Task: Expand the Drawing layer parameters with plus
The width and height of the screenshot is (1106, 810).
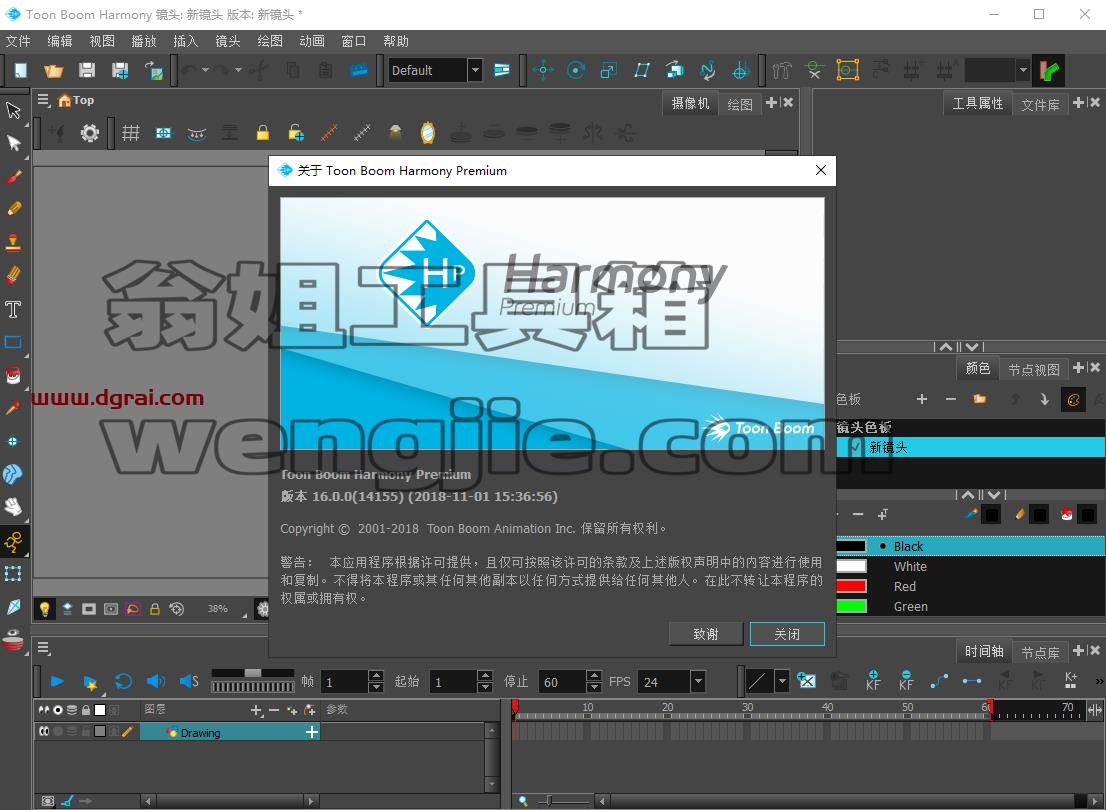Action: click(x=312, y=732)
